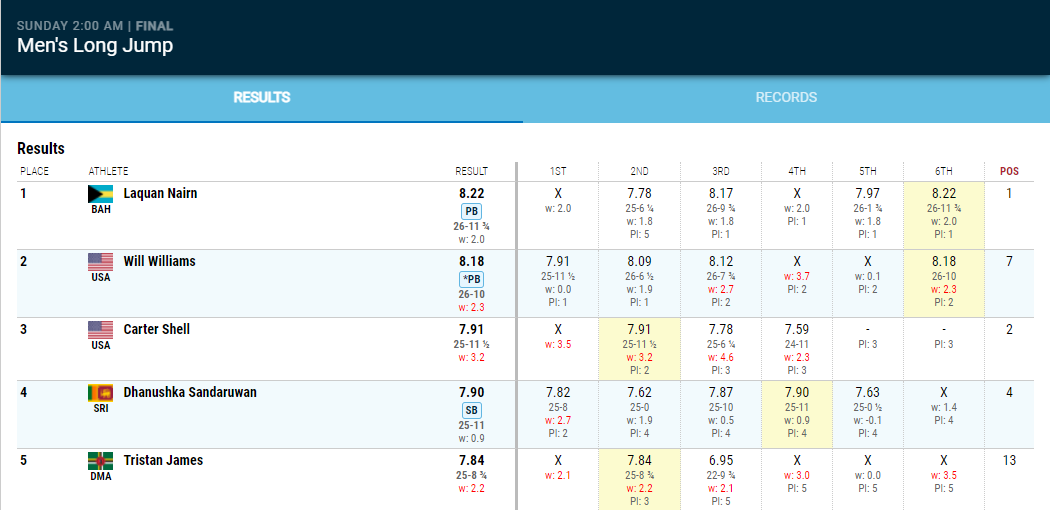Click the USA flag next to Will Williams
Image resolution: width=1050 pixels, height=510 pixels.
tap(101, 262)
